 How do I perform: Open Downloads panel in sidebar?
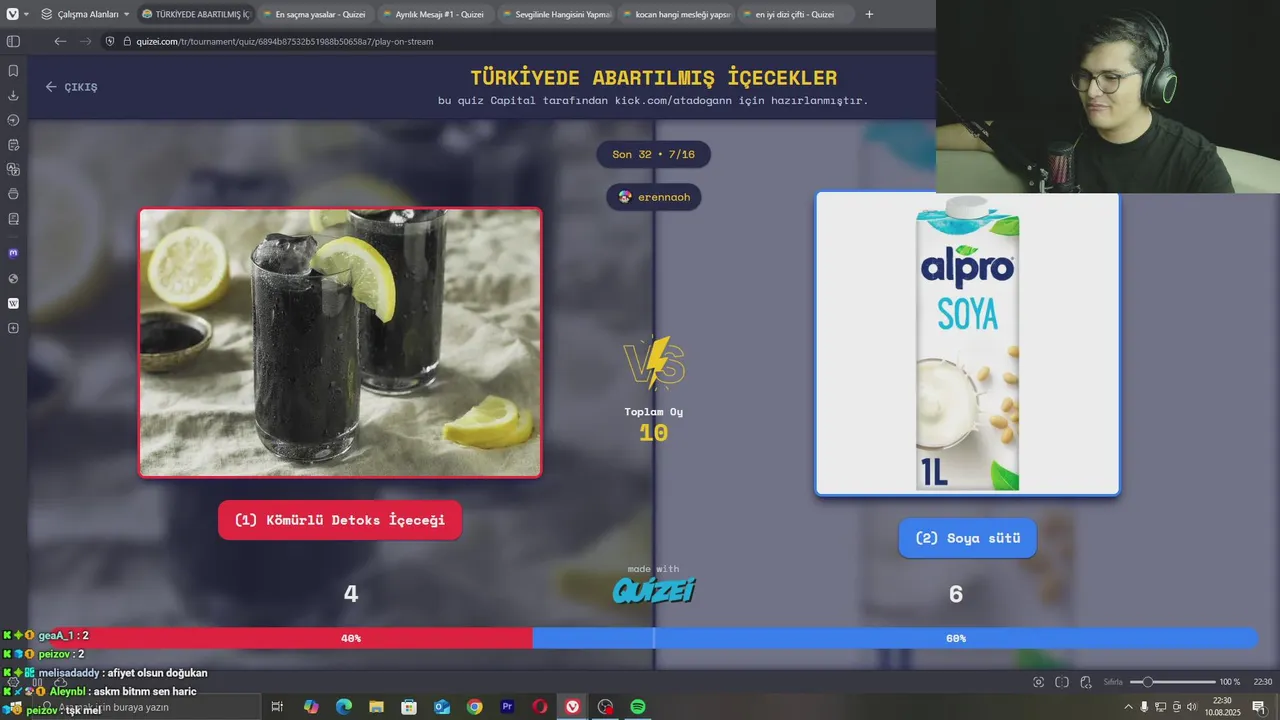[x=13, y=95]
